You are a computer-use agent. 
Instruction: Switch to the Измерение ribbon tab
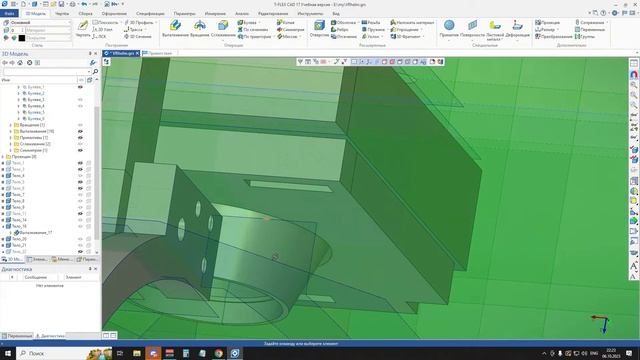[215, 13]
